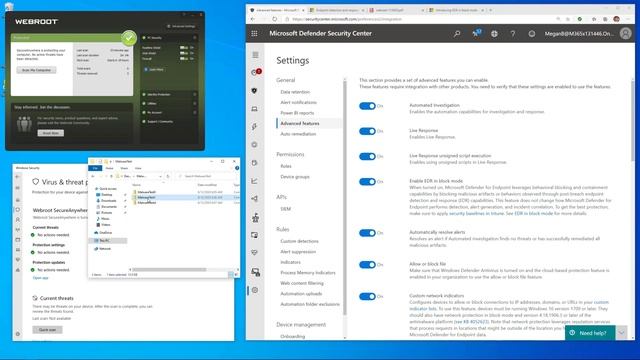Open the File tab in File Explorer
The width and height of the screenshot is (640, 360).
[x=95, y=168]
